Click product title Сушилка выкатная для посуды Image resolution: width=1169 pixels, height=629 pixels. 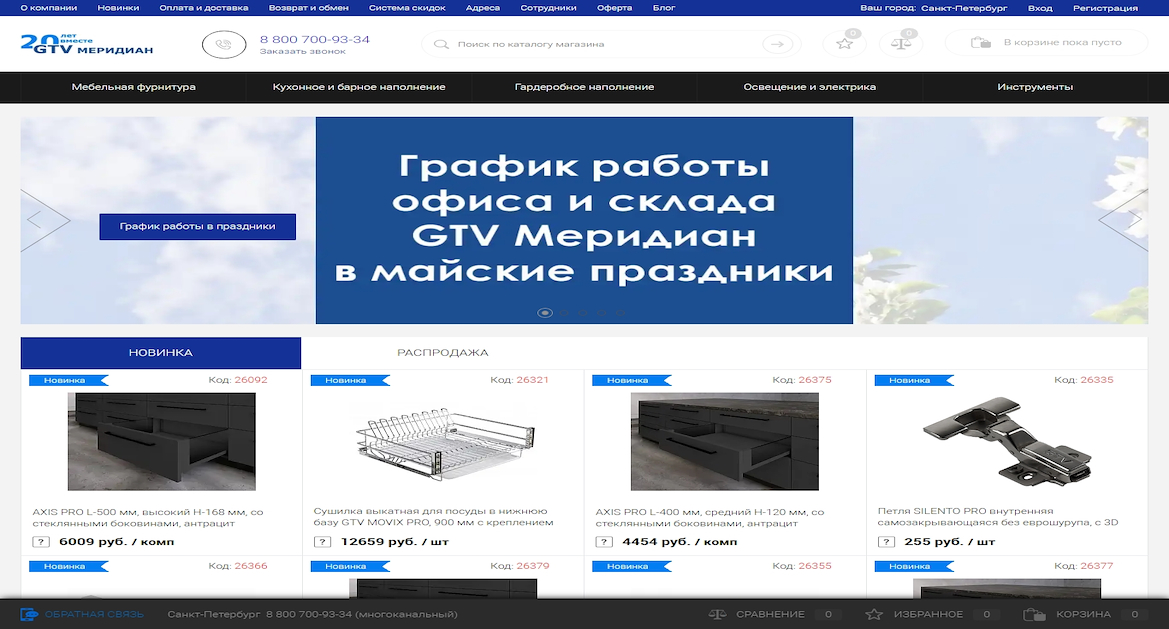point(433,516)
